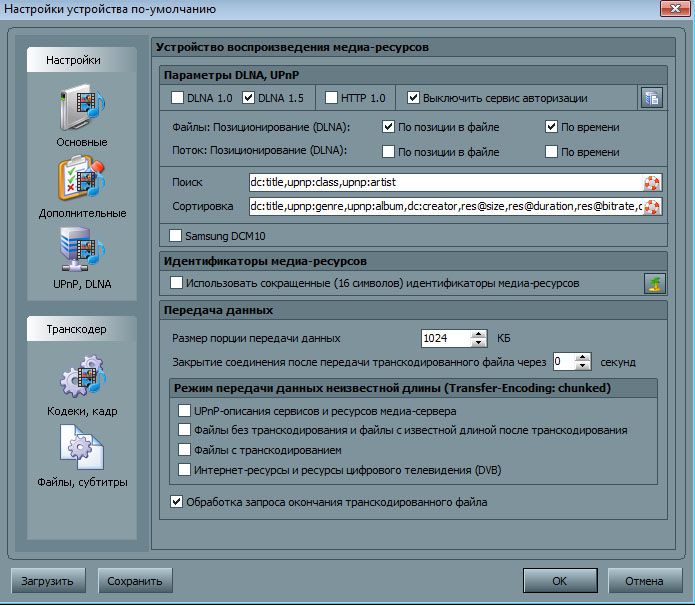
Task: Disable Выключить сервис авторизации checkbox
Action: [414, 98]
